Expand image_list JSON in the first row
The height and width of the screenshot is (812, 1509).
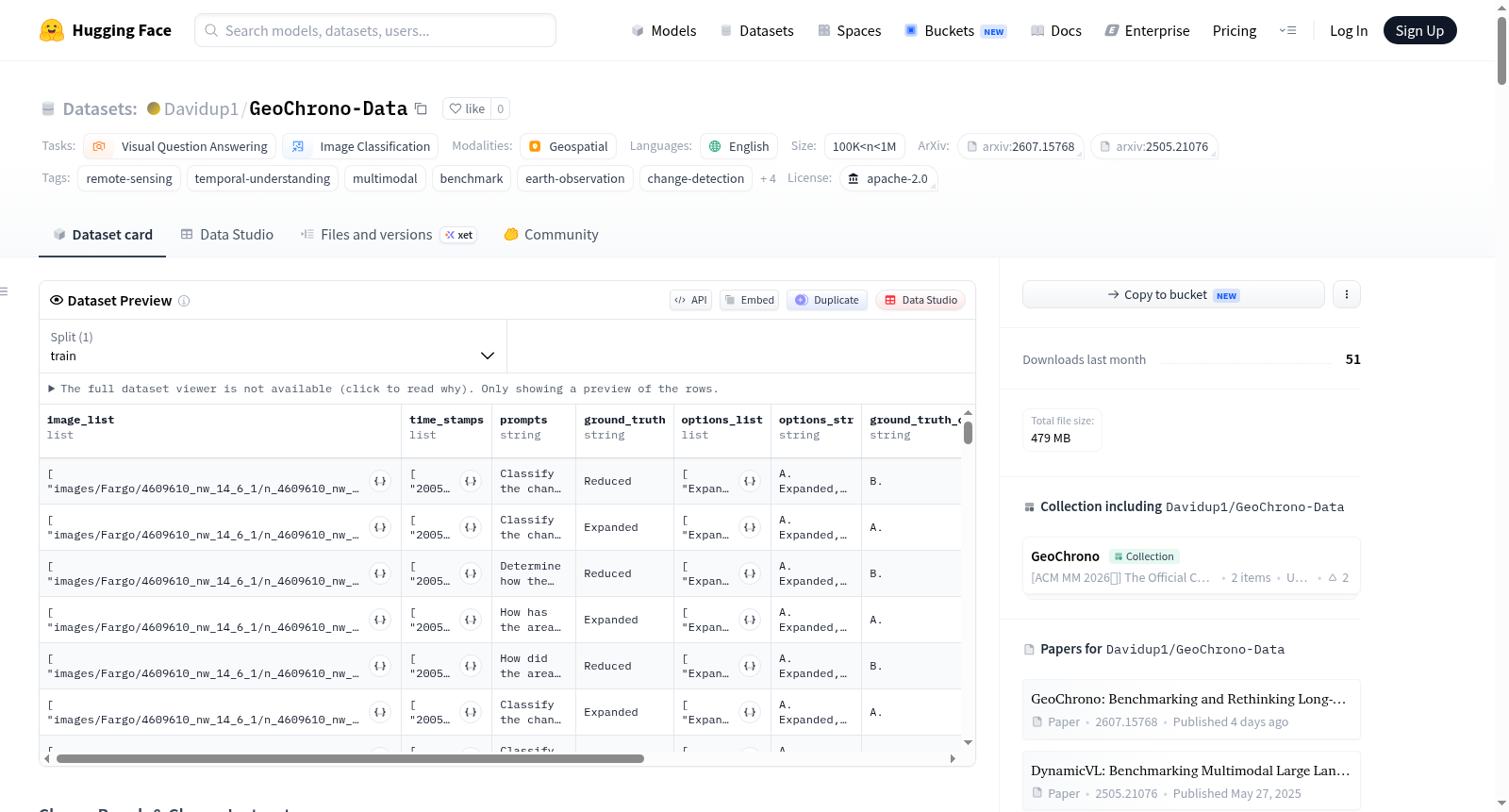point(380,481)
